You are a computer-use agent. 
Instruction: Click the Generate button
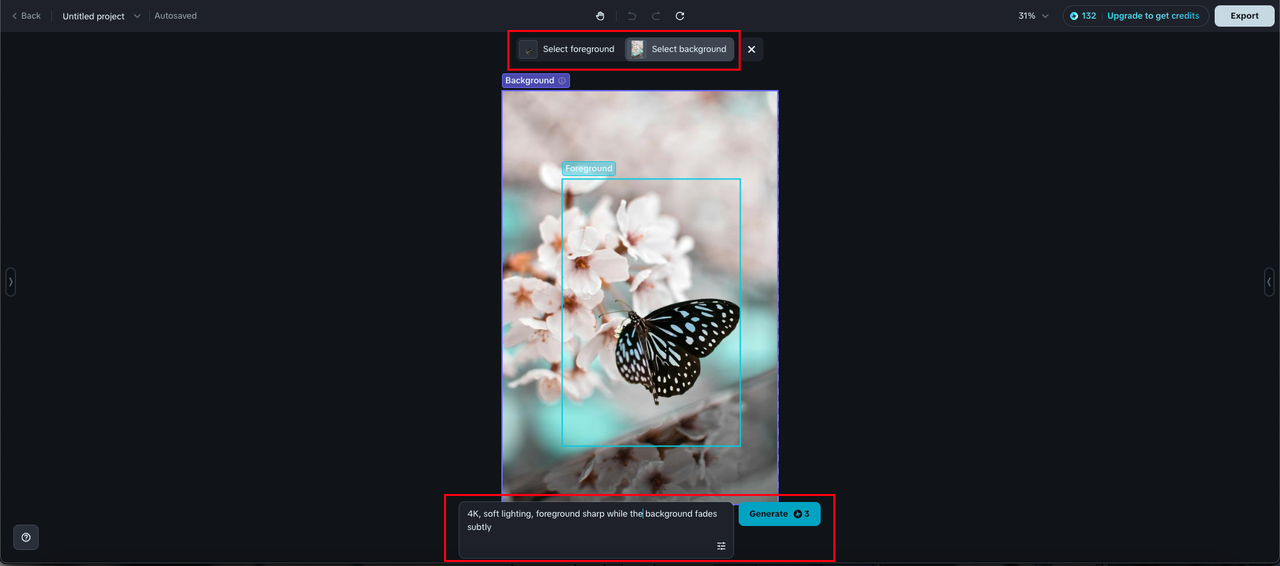click(779, 514)
